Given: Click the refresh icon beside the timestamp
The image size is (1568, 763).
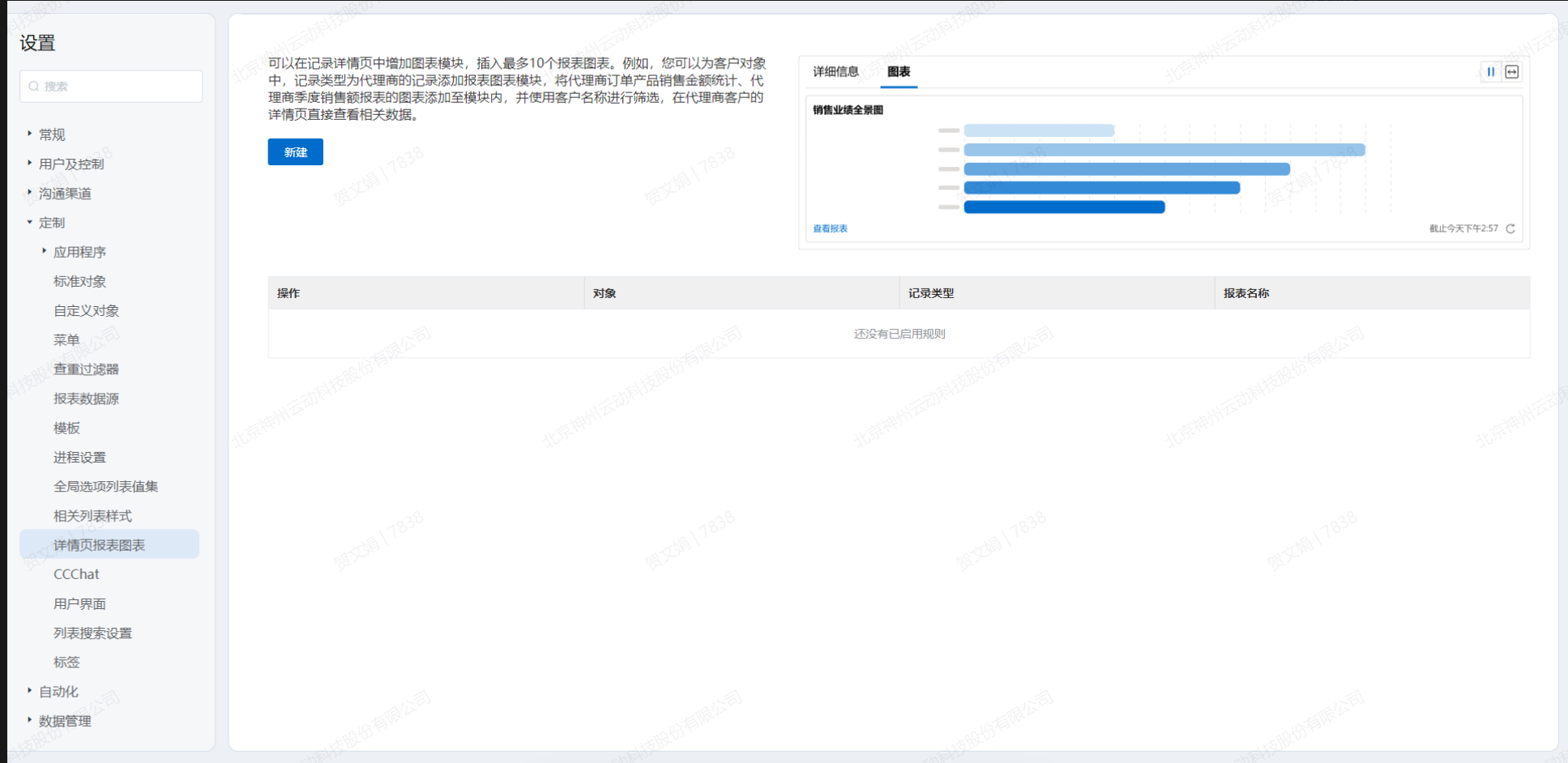Looking at the screenshot, I should tap(1510, 229).
